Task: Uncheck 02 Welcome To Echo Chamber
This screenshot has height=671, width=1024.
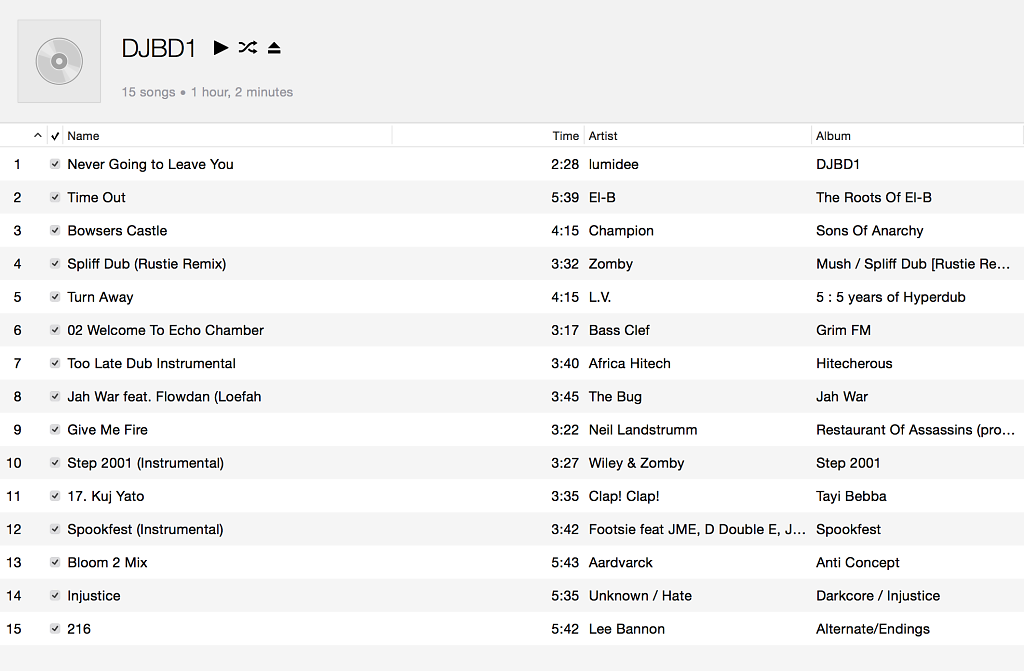Action: point(55,330)
